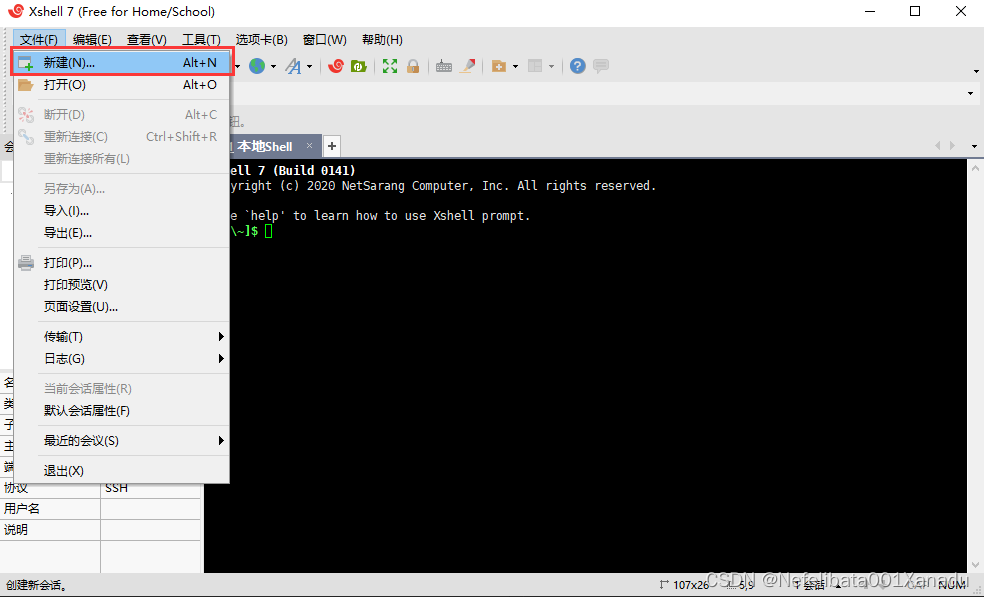Launch Xftp with the green folder icon
The image size is (984, 597).
pyautogui.click(x=358, y=66)
